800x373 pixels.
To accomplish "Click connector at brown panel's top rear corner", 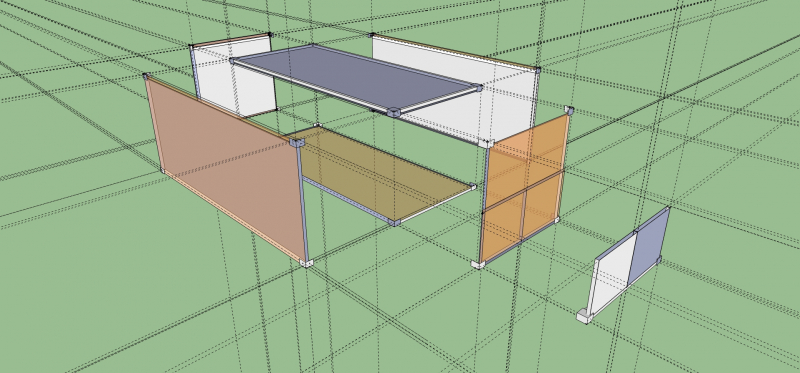I will [x=145, y=77].
